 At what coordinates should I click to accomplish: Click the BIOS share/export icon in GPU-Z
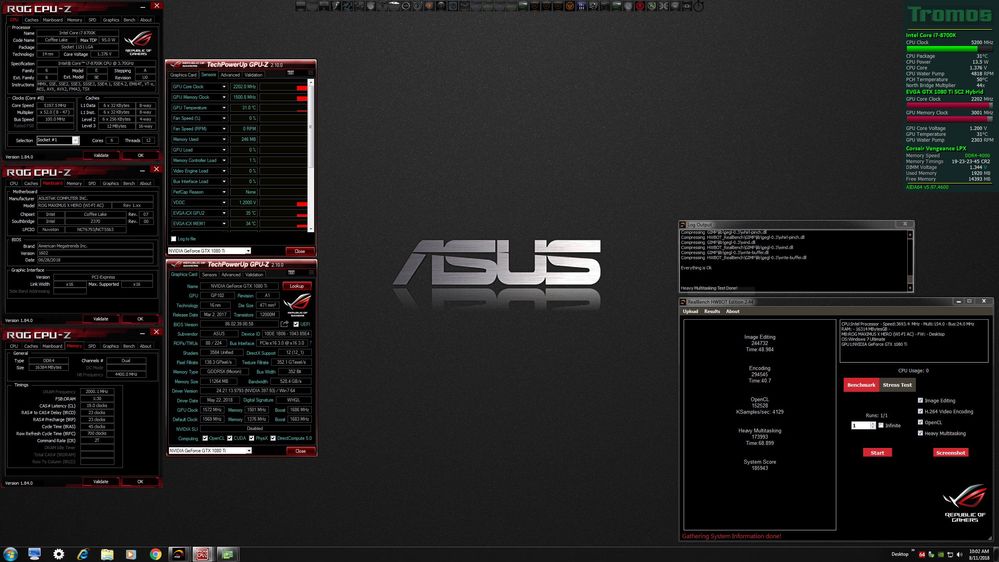tap(284, 324)
